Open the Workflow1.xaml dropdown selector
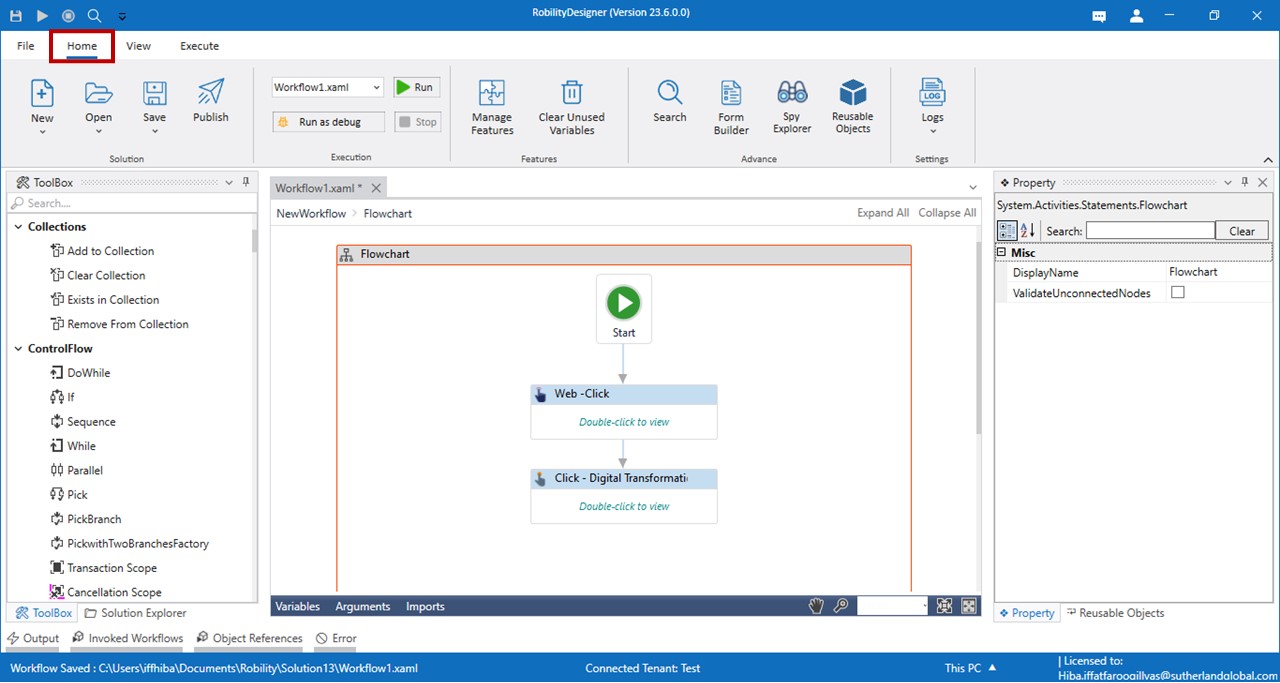 coord(376,88)
